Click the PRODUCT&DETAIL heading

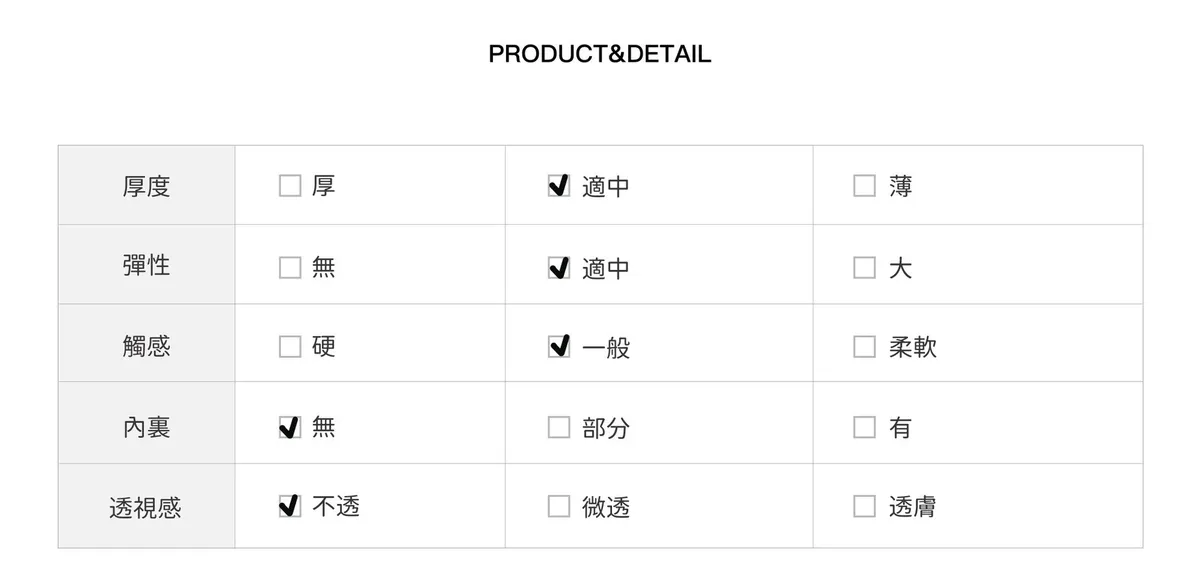click(600, 54)
